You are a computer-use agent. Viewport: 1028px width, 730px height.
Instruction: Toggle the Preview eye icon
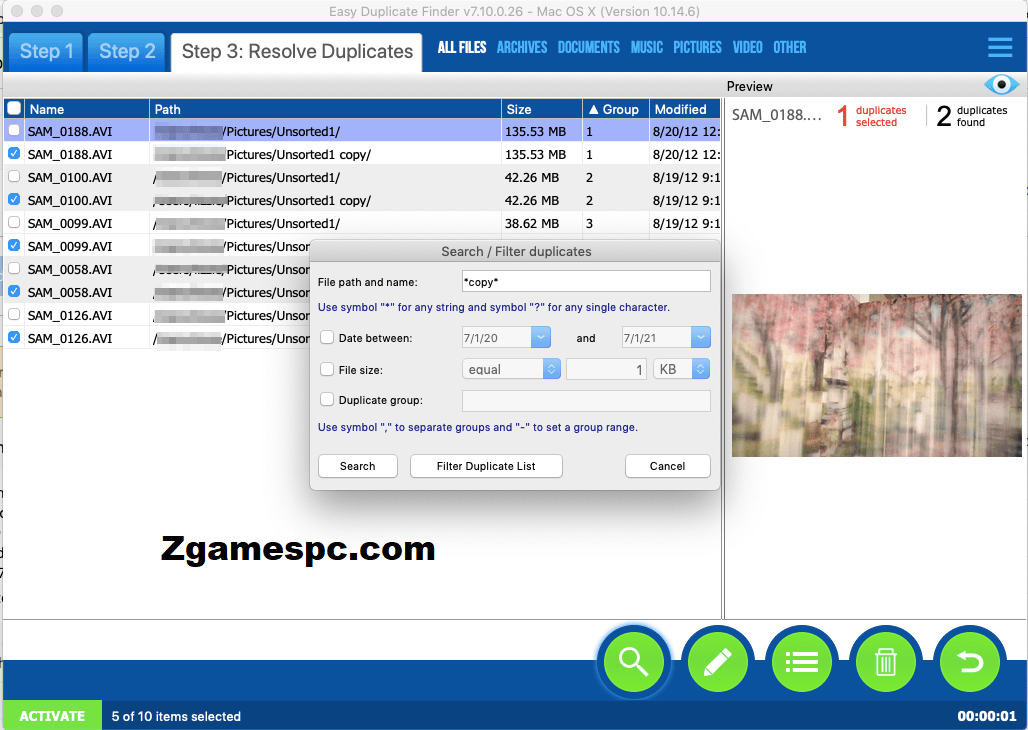point(1001,85)
